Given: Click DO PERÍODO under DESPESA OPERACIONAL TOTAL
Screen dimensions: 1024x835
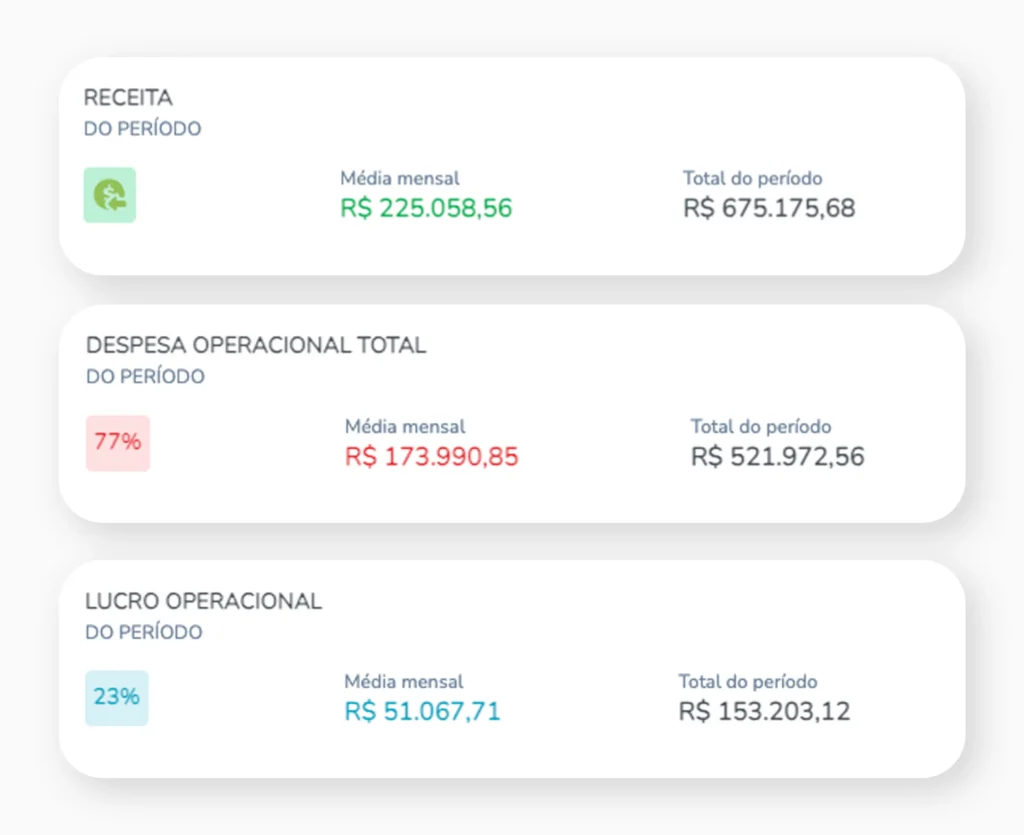Looking at the screenshot, I should point(146,377).
